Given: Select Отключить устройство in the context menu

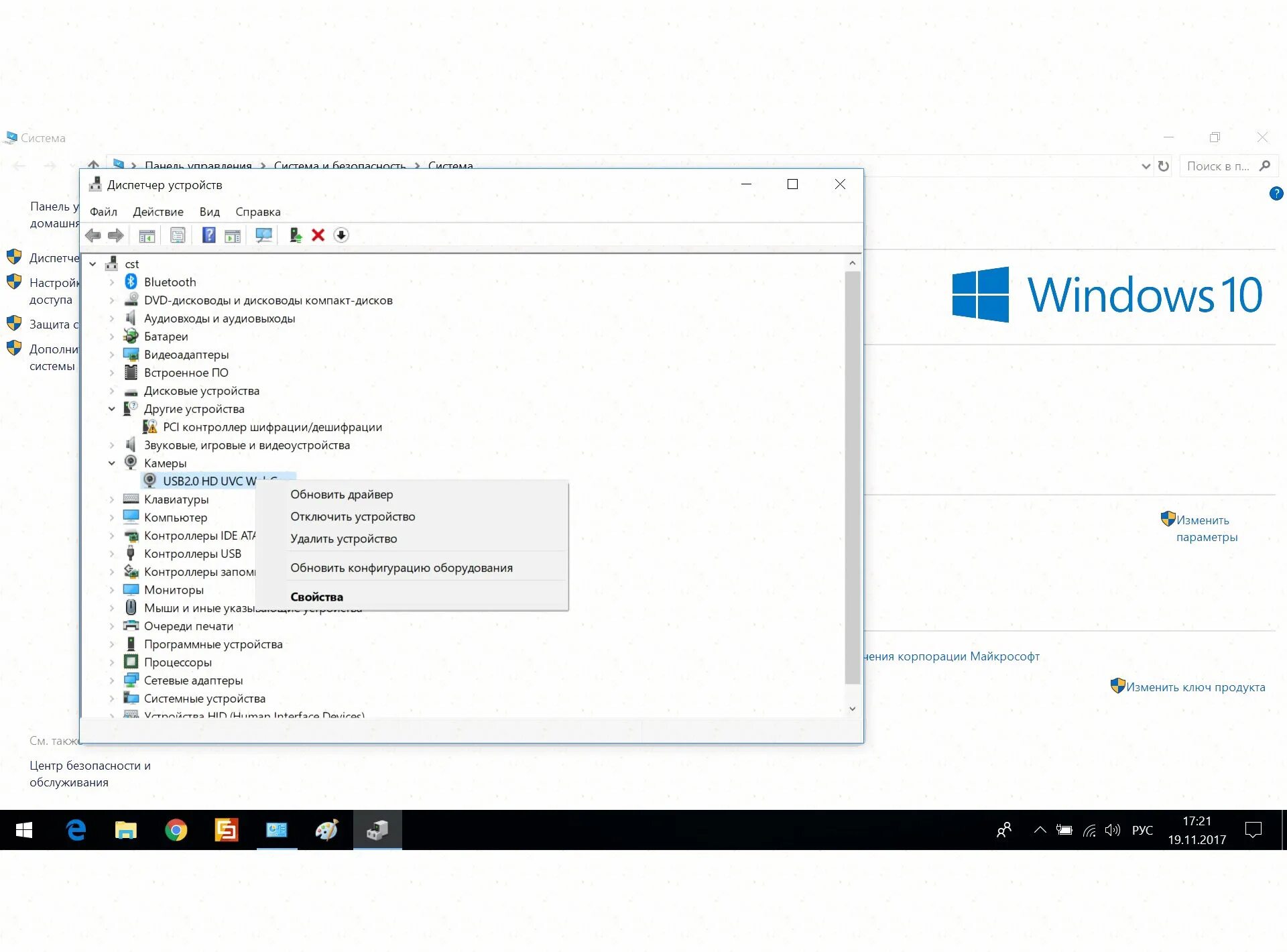Looking at the screenshot, I should [353, 517].
